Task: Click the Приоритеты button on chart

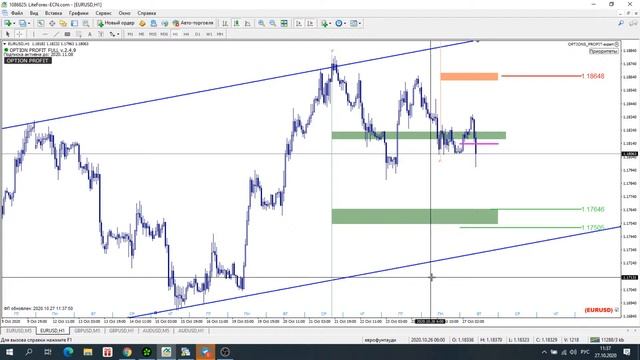Action: (603, 51)
